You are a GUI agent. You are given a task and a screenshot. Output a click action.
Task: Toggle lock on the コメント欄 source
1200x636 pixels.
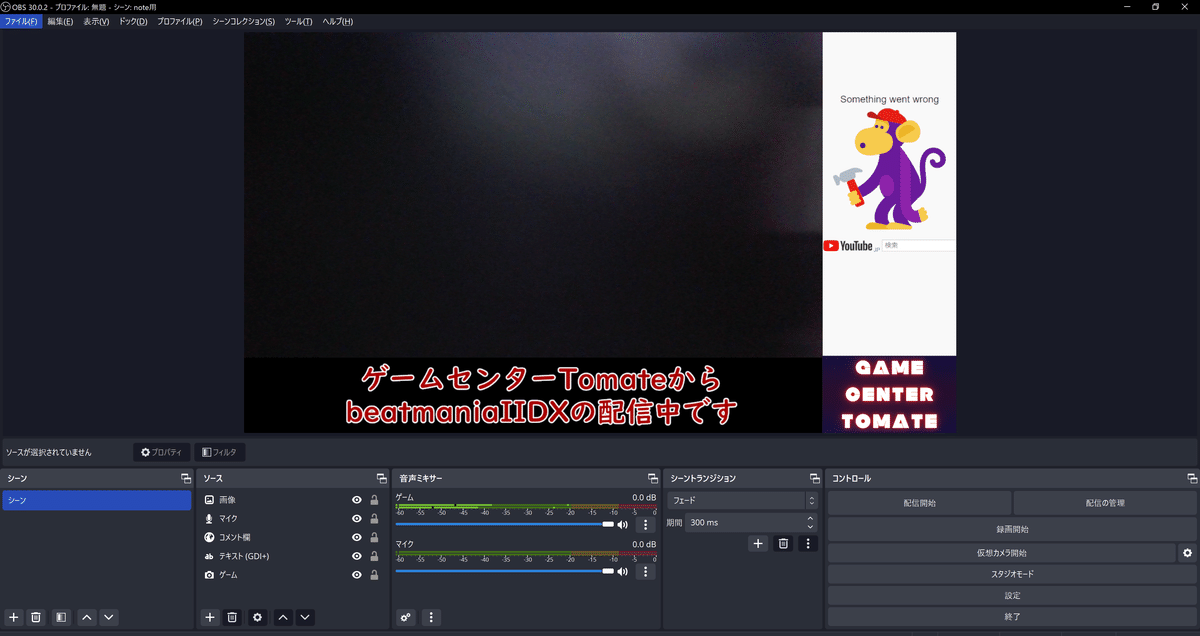(374, 537)
